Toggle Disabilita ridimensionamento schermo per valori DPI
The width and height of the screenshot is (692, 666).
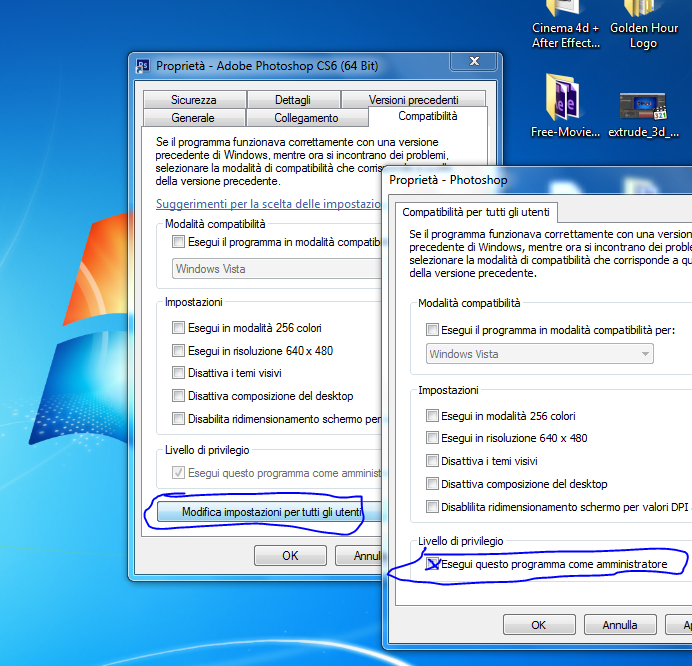click(432, 507)
